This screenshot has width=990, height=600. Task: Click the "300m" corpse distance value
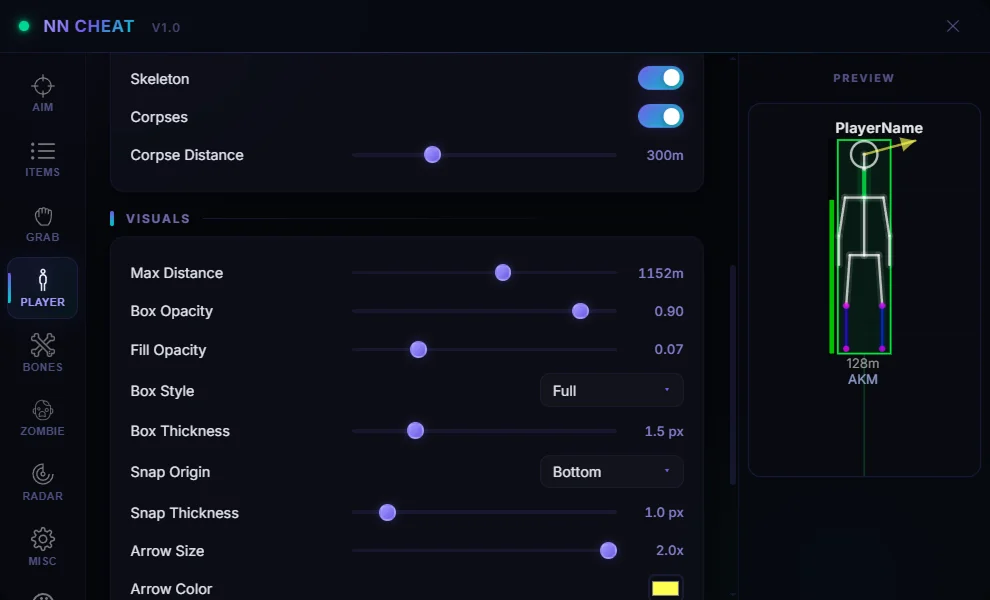(664, 155)
